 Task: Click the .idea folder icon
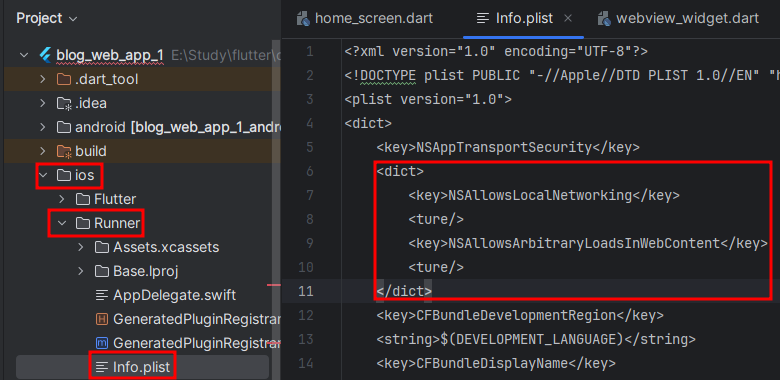63,103
